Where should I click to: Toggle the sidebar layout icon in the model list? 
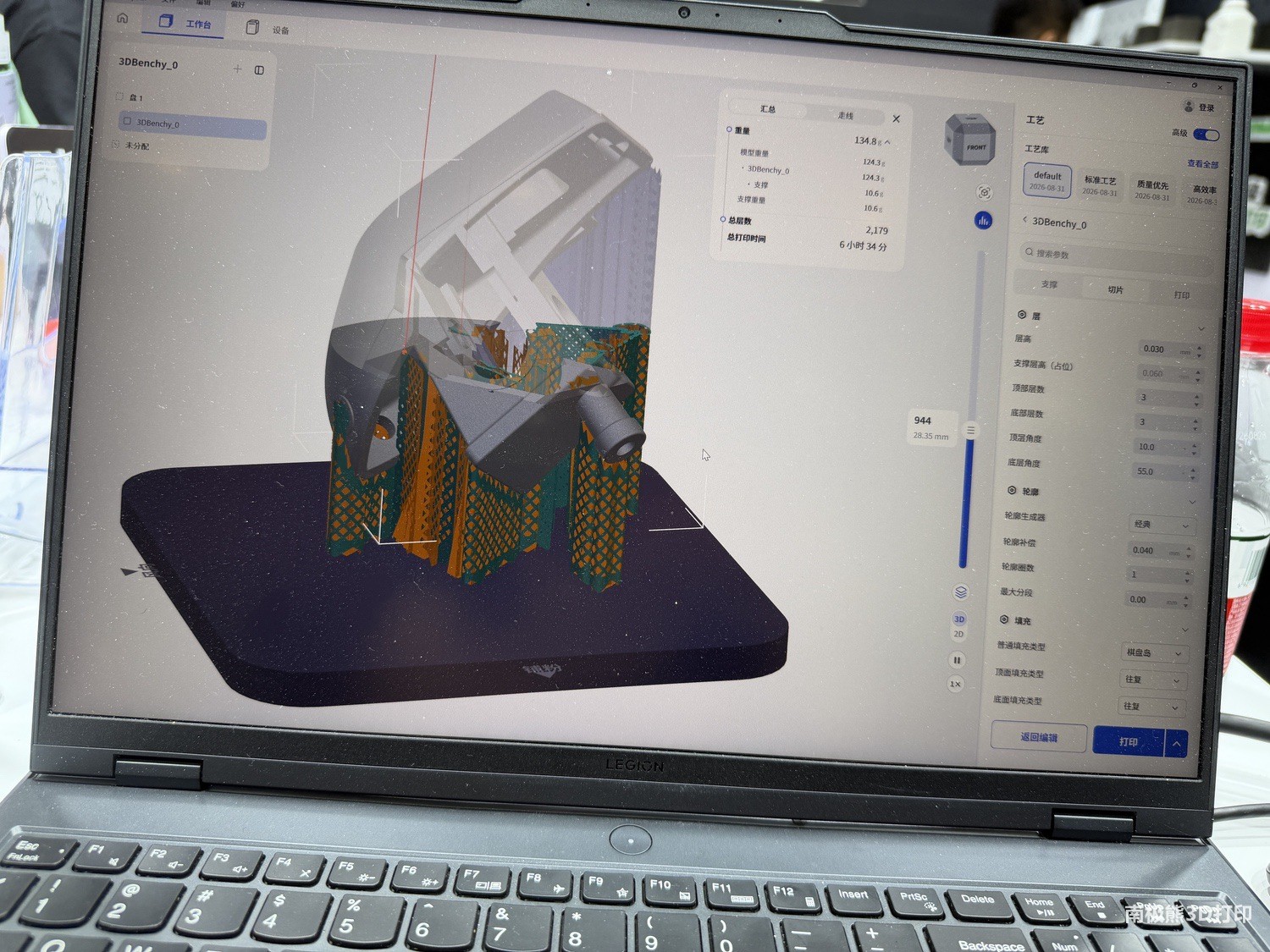[x=259, y=70]
